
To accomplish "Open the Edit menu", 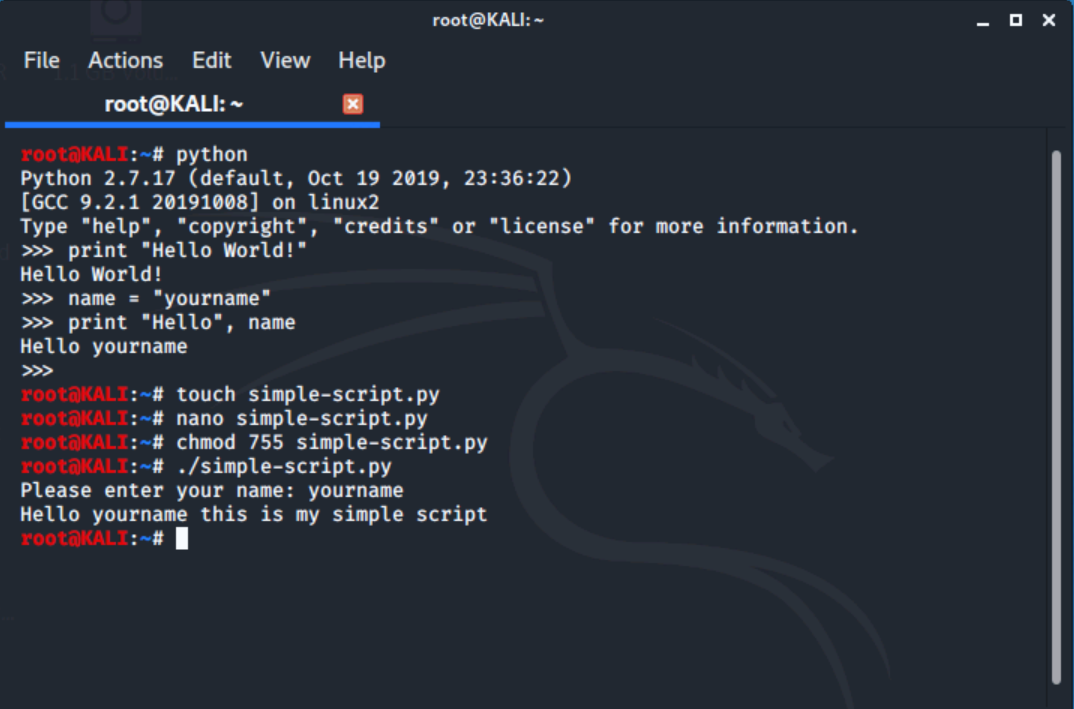I will pyautogui.click(x=212, y=61).
